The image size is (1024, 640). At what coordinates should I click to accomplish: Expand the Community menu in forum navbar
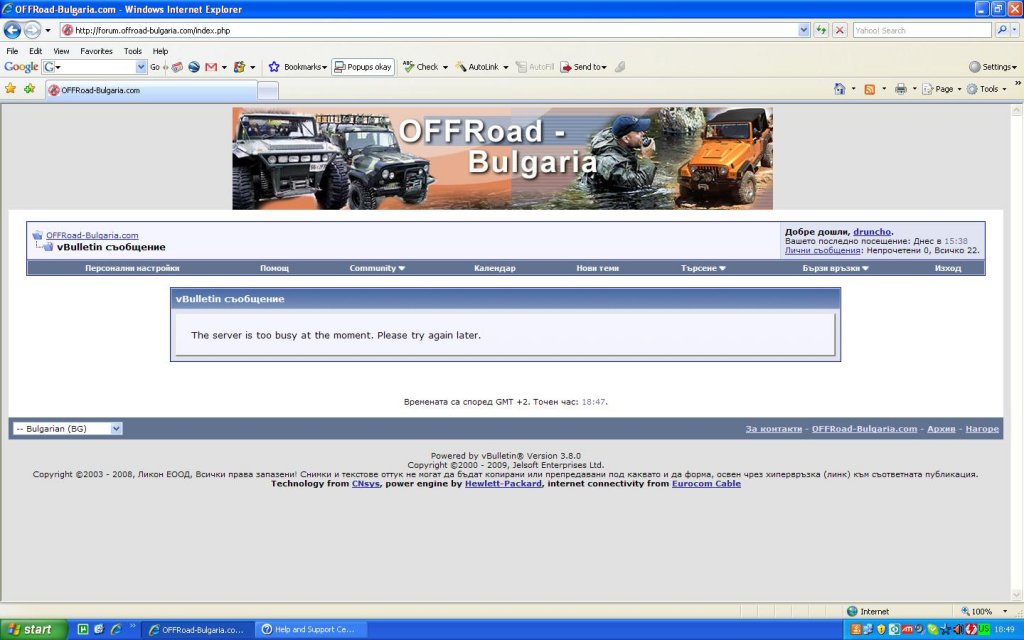[377, 268]
